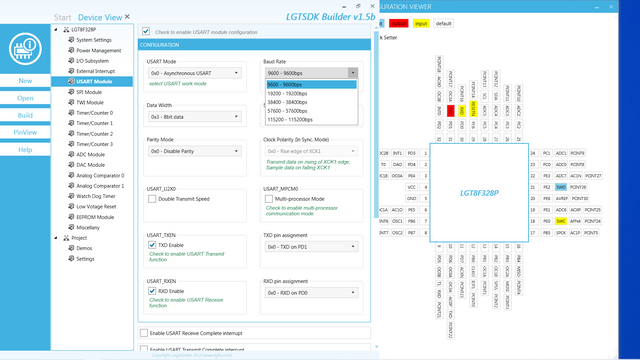The height and width of the screenshot is (360, 640).
Task: Click the Build button in sidebar
Action: pos(25,115)
